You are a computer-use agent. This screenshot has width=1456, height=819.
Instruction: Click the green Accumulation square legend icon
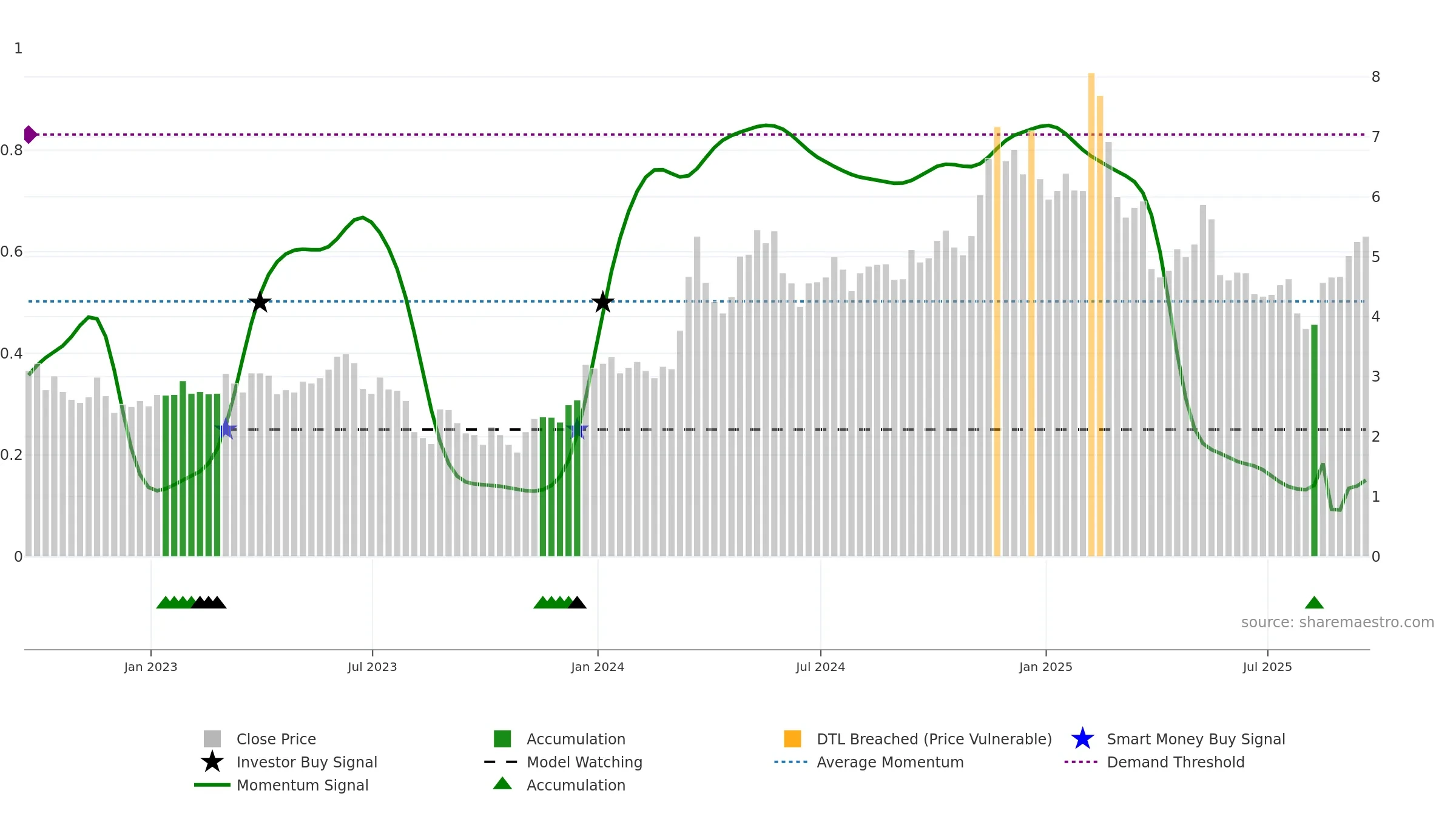click(502, 739)
